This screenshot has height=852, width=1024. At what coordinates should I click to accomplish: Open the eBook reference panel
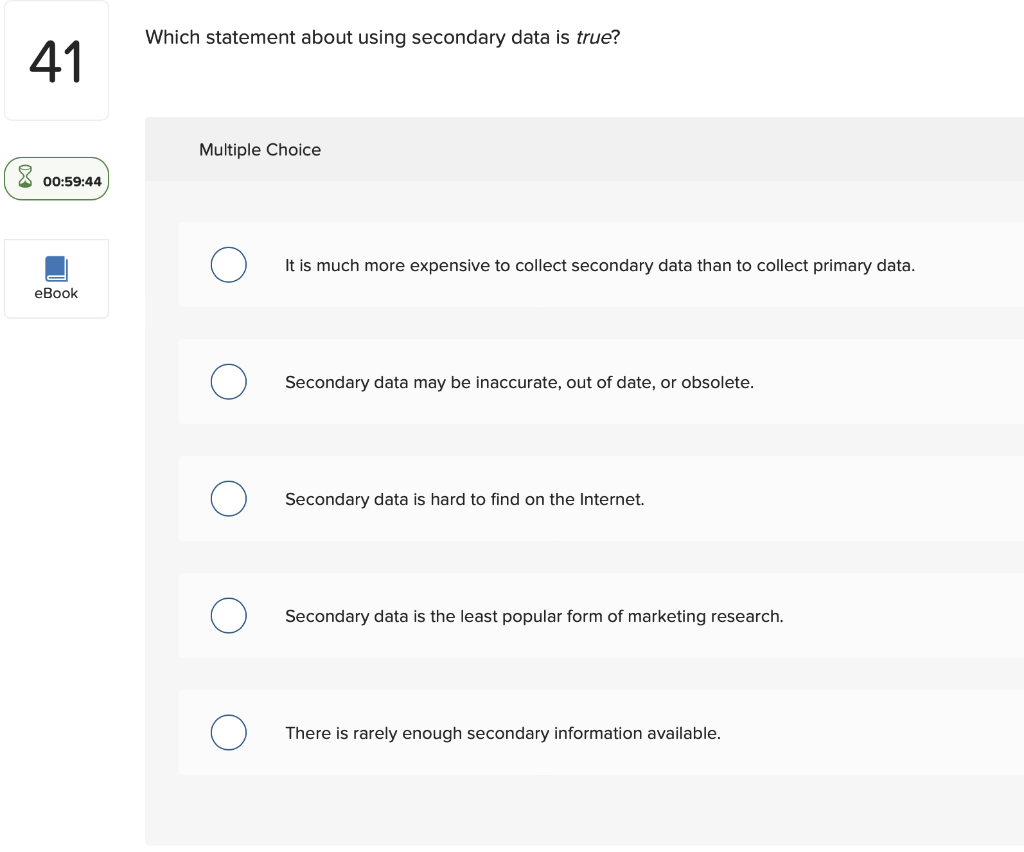click(56, 278)
